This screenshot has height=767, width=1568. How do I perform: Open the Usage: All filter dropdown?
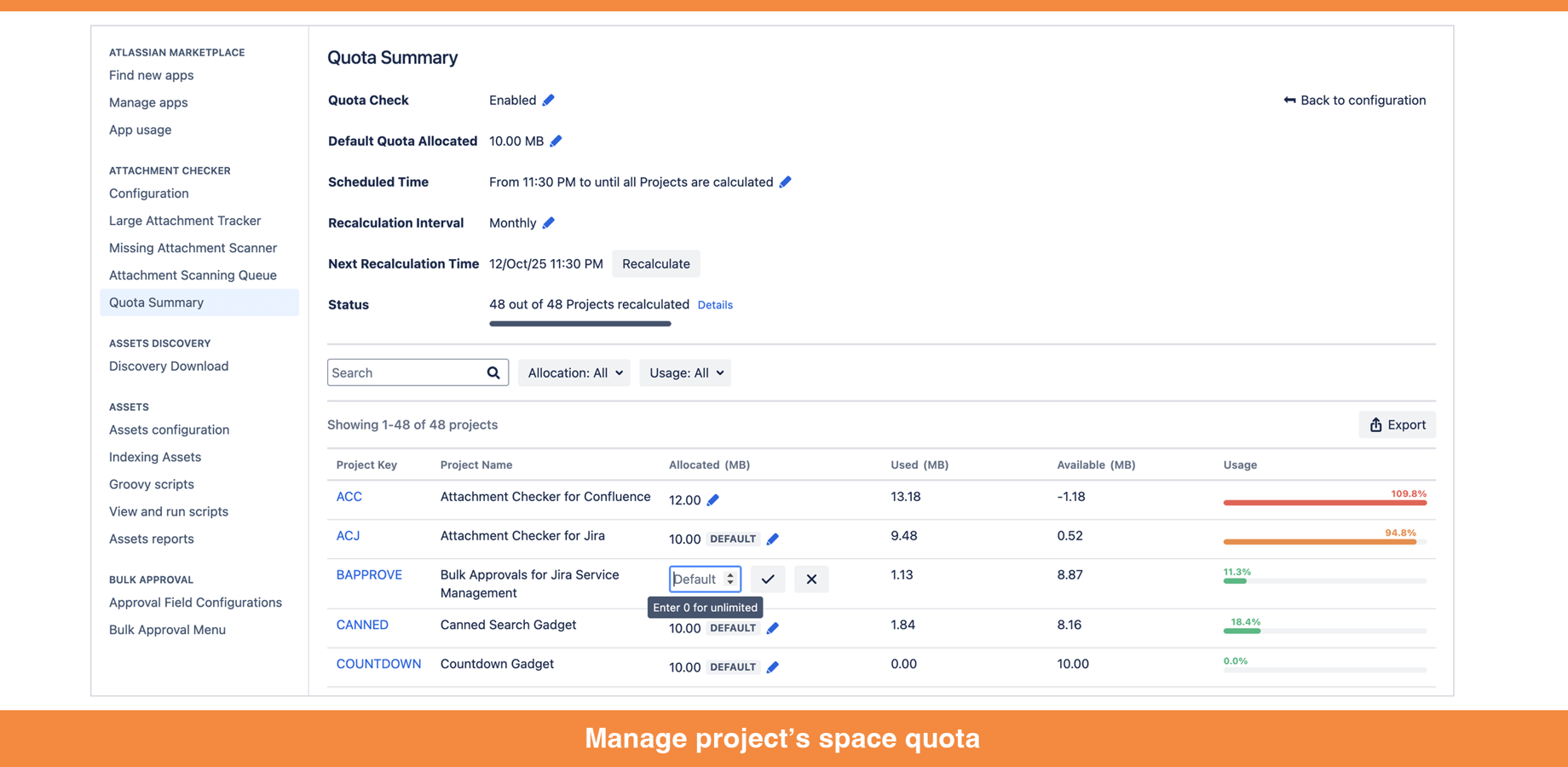[x=684, y=372]
